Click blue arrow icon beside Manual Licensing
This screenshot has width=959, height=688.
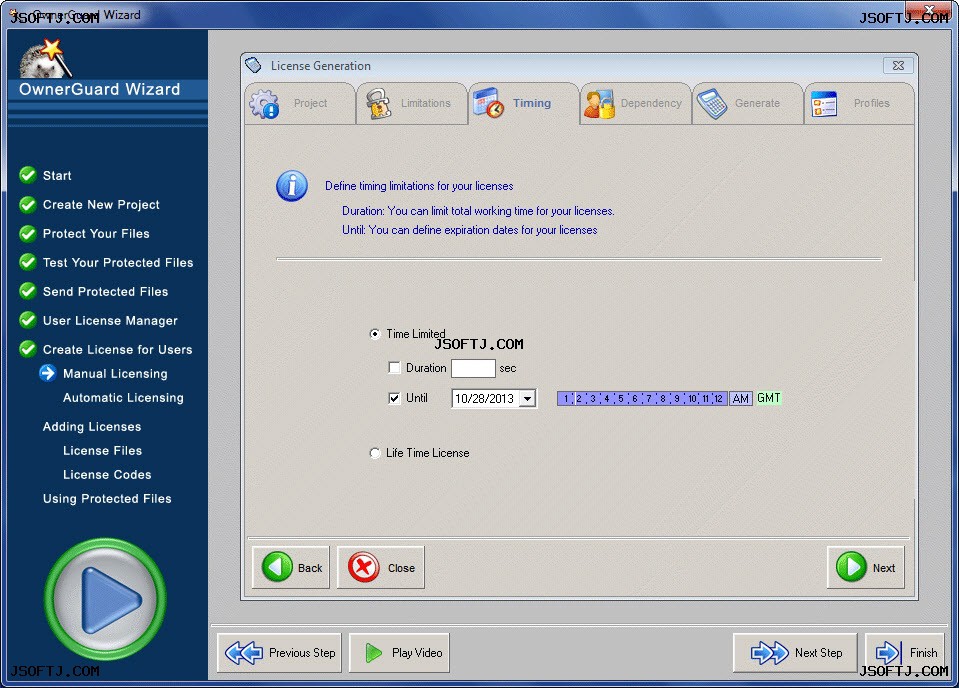click(x=48, y=373)
